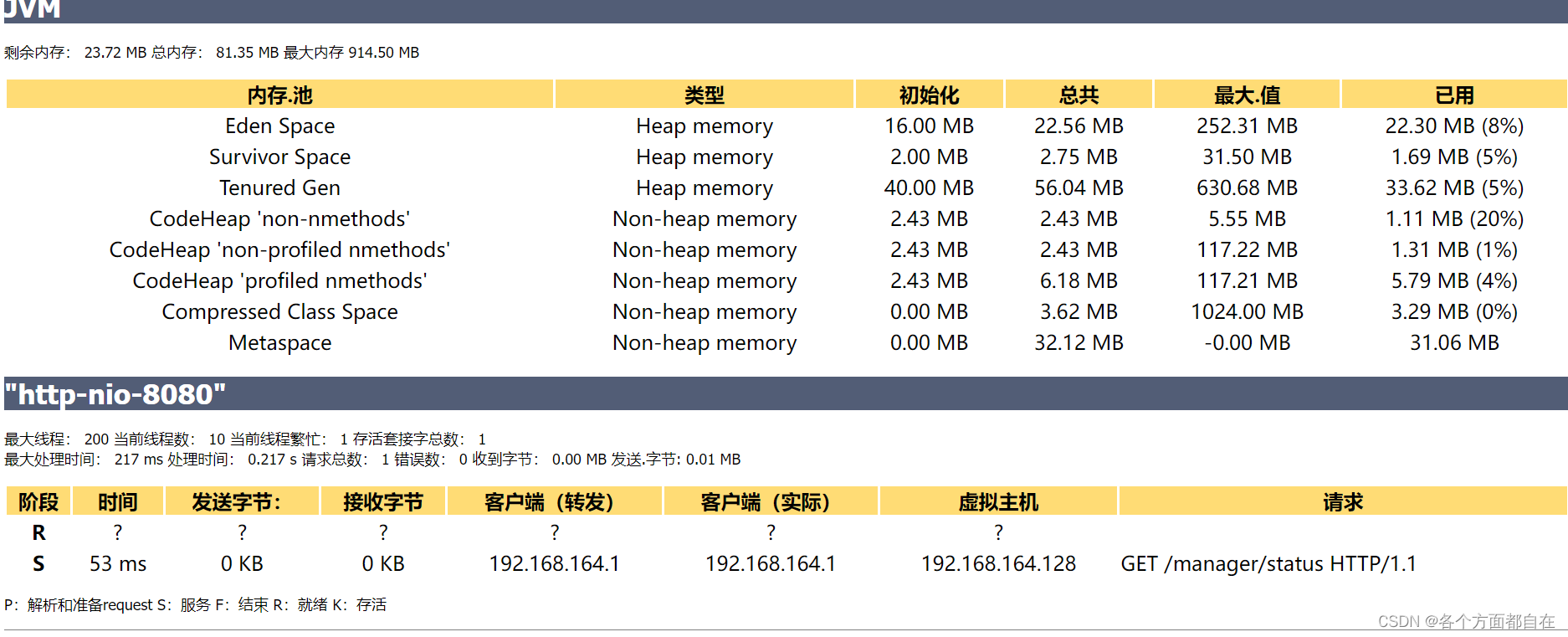Viewport: 1568px width, 637px height.
Task: Click the 客户端（转发）column header
Action: pyautogui.click(x=555, y=501)
